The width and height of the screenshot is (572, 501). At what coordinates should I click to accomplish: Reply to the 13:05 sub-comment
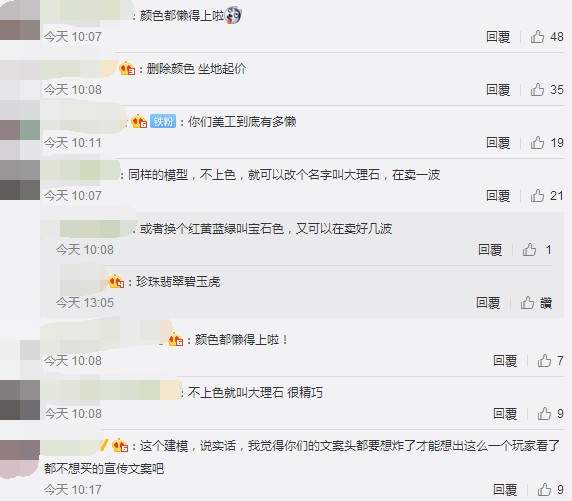click(x=488, y=302)
